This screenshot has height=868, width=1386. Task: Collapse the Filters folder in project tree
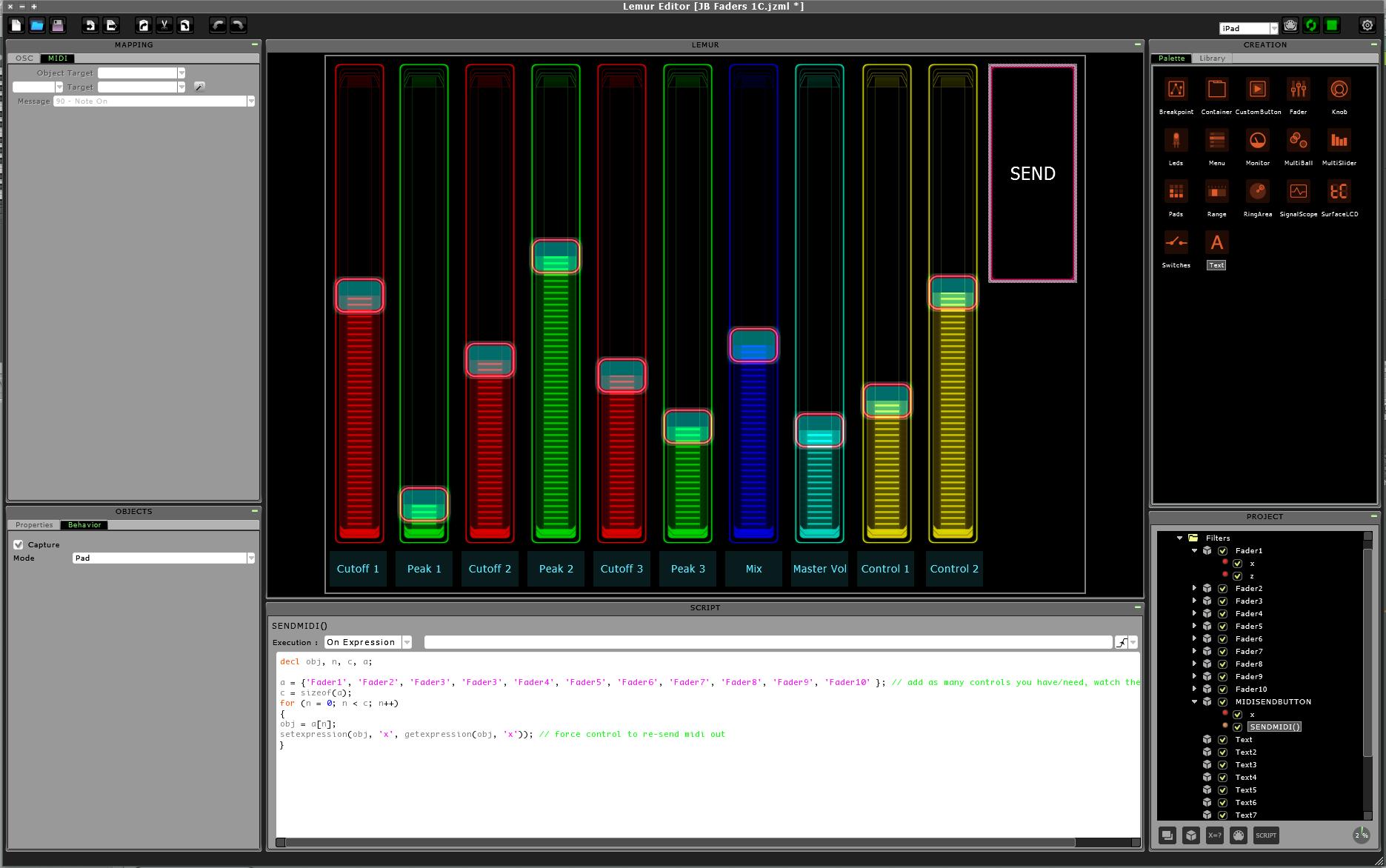[x=1180, y=538]
